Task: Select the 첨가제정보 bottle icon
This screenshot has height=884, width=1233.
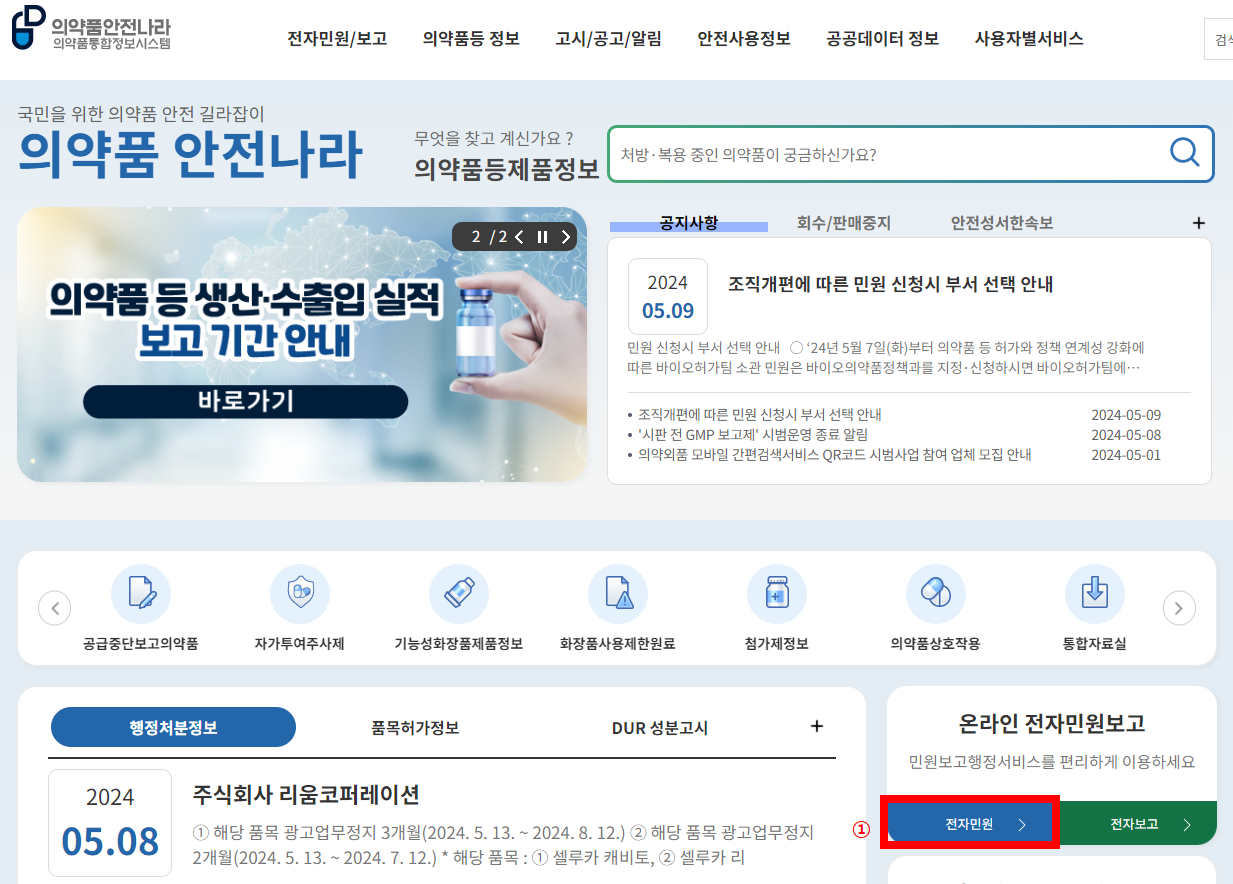Action: (x=777, y=593)
